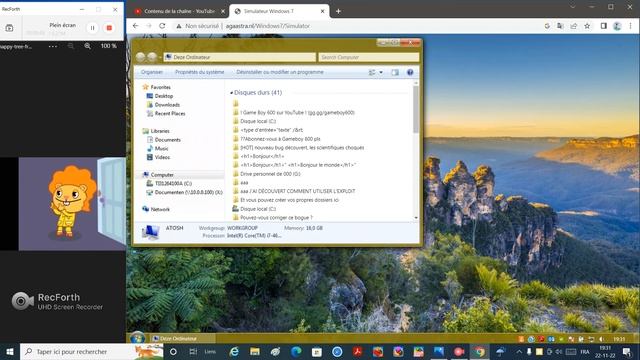
Task: Select Computer in navigation pane
Action: coord(162,175)
